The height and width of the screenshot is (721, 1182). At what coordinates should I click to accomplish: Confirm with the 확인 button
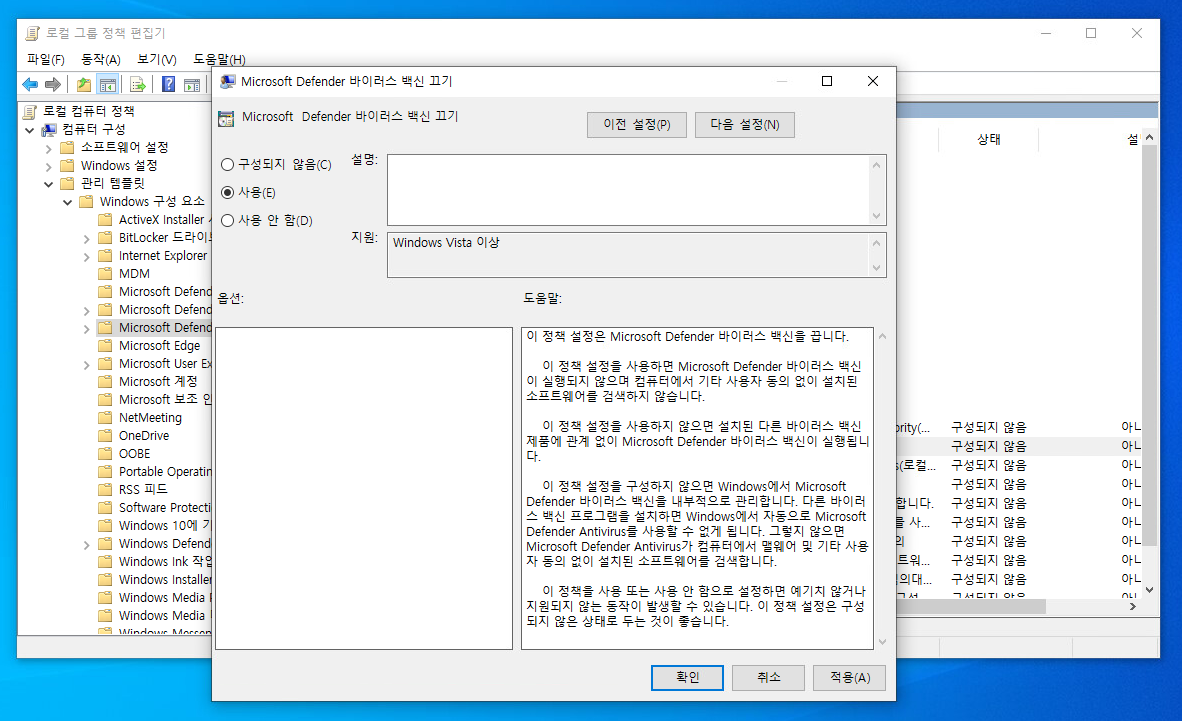click(x=687, y=677)
